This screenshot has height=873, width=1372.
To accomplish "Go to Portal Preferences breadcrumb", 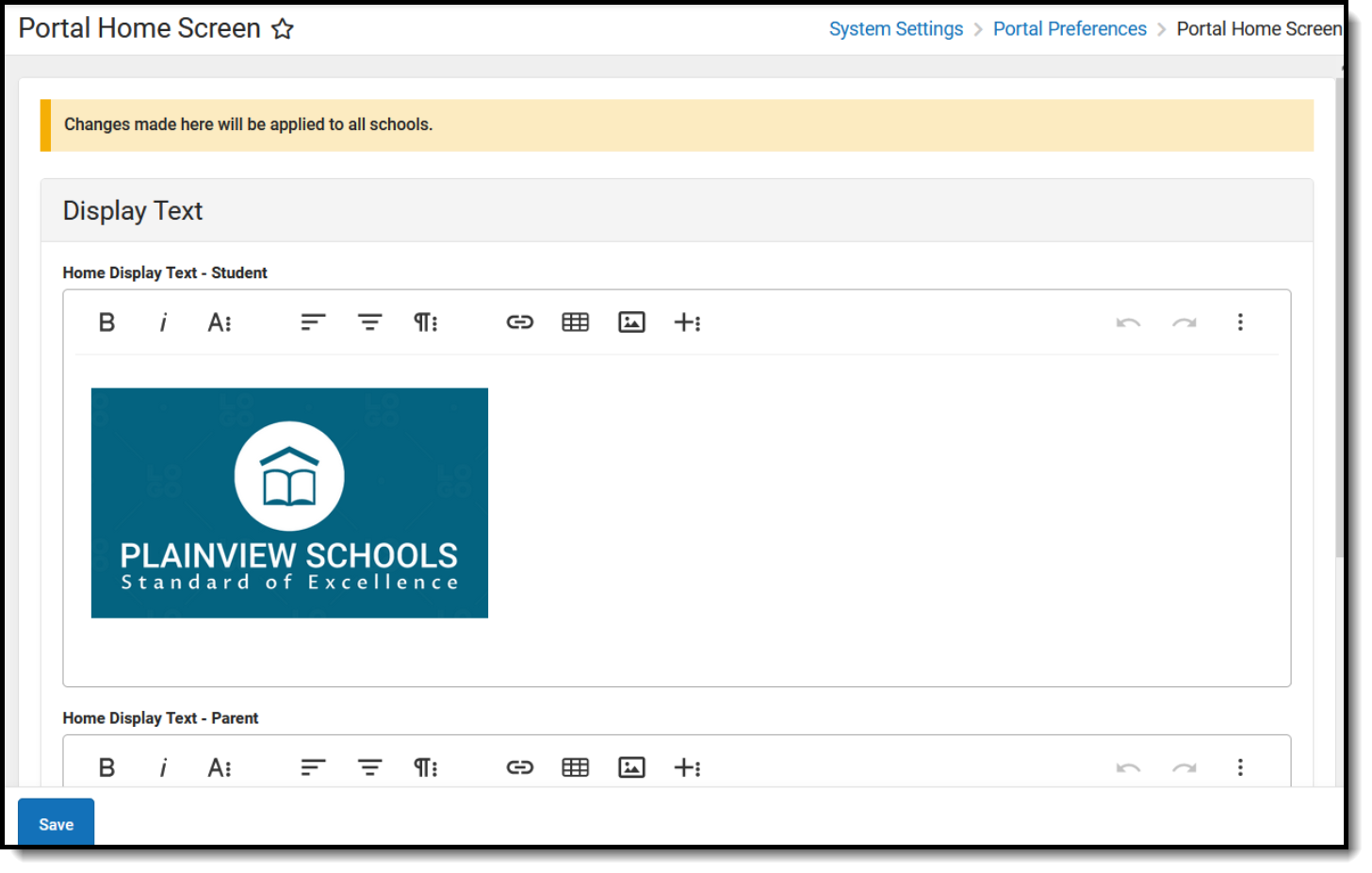I will [1070, 29].
